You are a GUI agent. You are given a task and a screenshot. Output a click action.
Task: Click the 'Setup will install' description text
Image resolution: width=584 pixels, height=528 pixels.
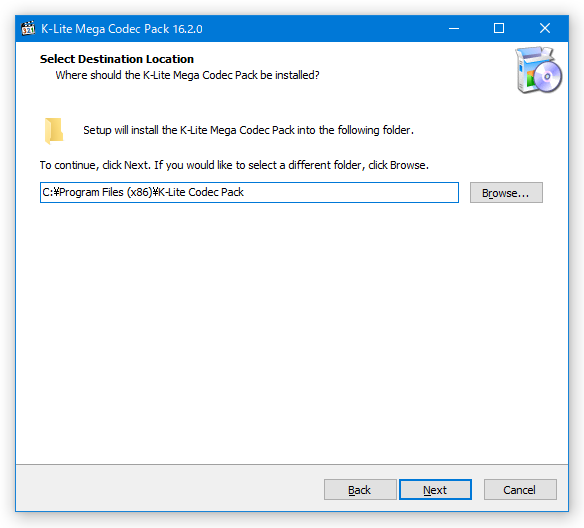[248, 130]
